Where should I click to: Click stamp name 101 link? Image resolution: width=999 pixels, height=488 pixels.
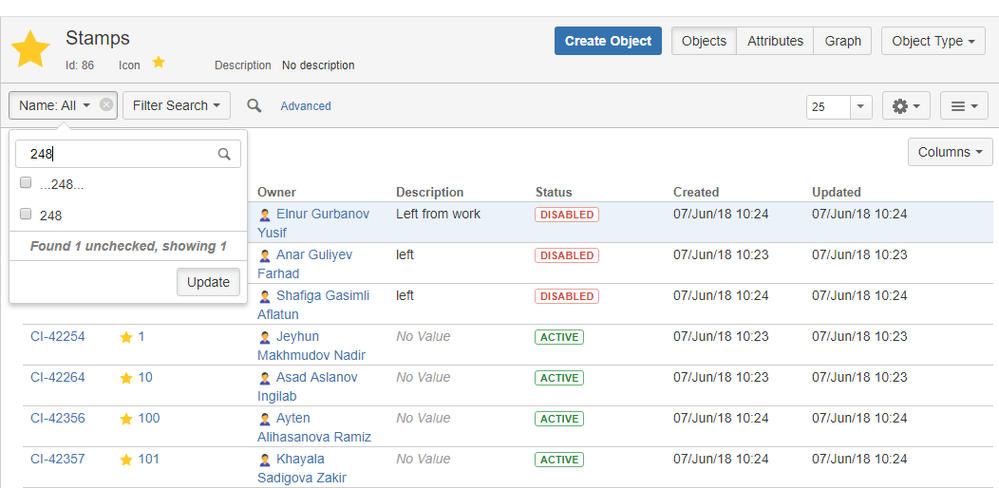click(149, 459)
